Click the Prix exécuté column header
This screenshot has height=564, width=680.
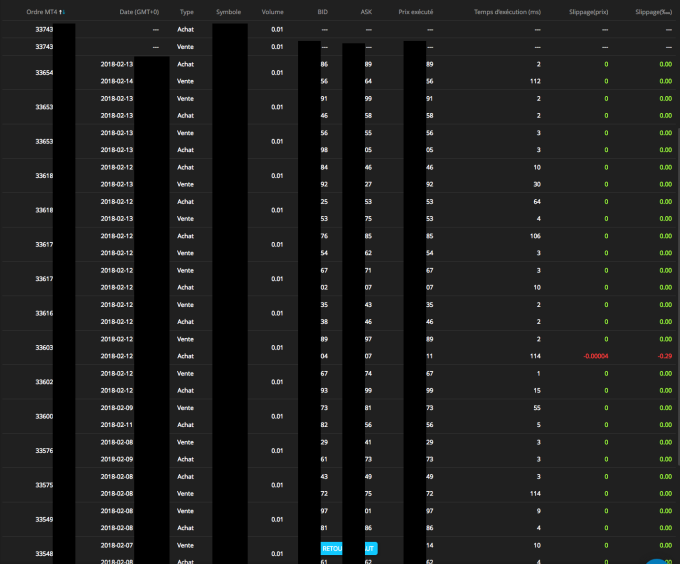click(415, 12)
